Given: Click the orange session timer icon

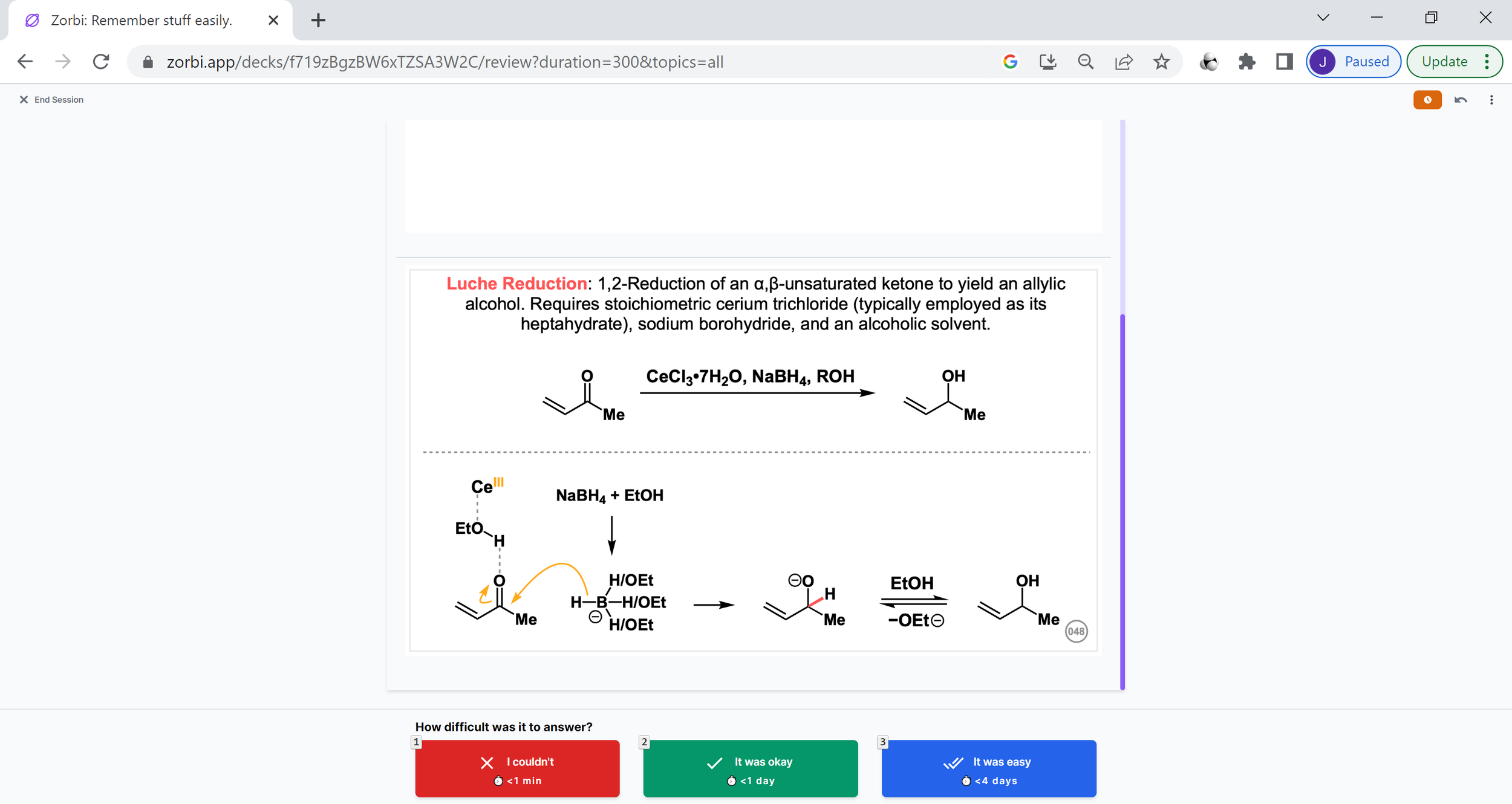Looking at the screenshot, I should click(x=1427, y=100).
